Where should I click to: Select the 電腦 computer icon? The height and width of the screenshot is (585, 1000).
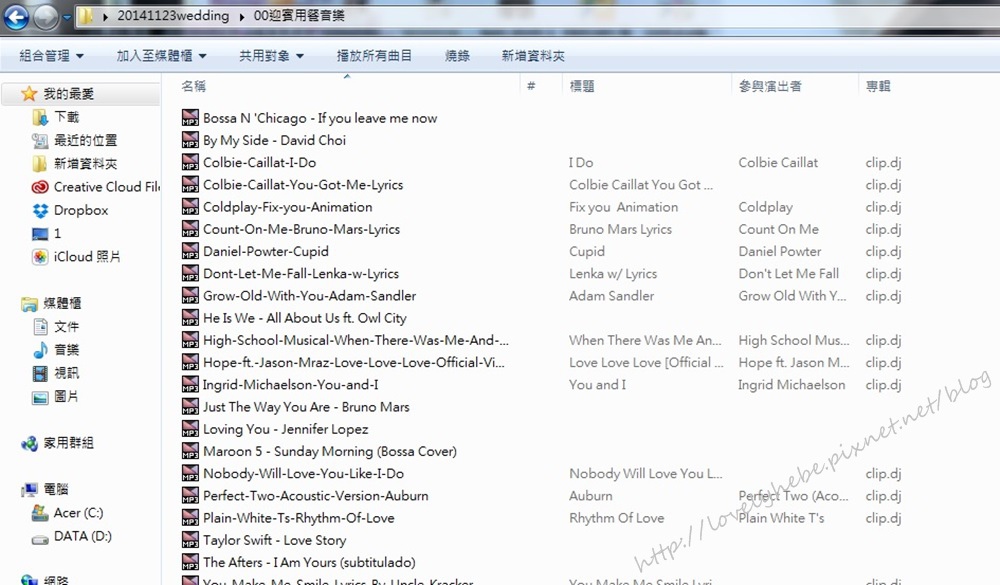pos(29,490)
